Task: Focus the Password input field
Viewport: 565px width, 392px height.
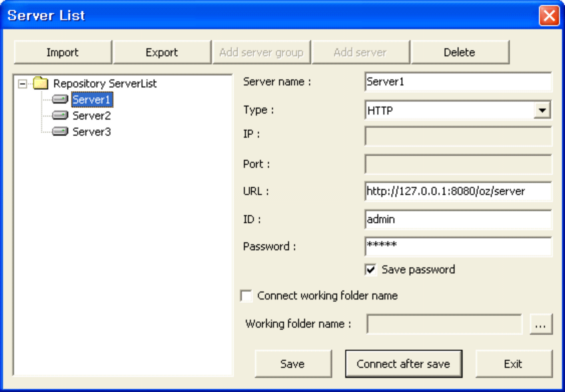Action: click(x=458, y=246)
